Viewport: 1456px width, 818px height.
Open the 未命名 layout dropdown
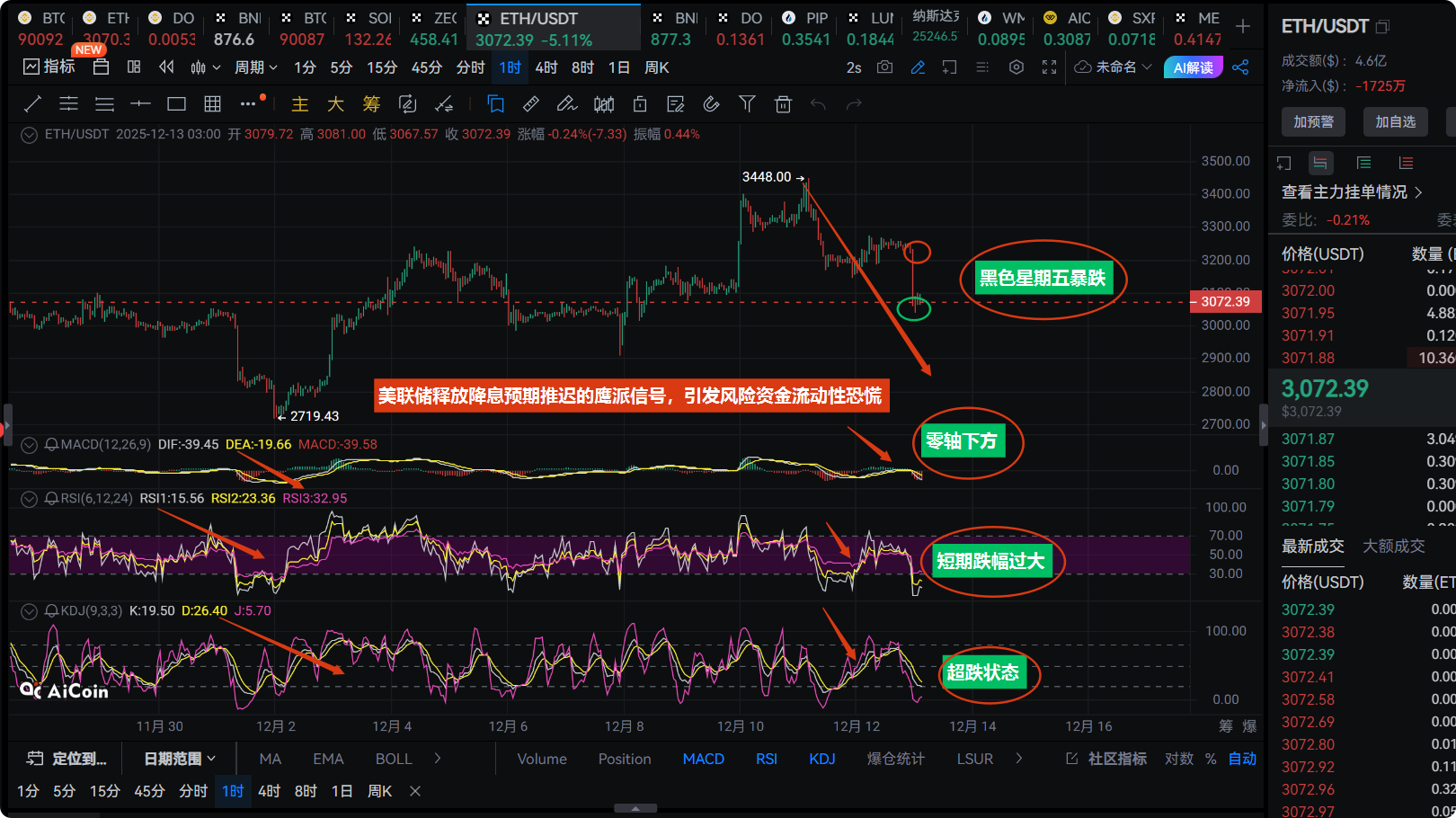[x=1114, y=67]
